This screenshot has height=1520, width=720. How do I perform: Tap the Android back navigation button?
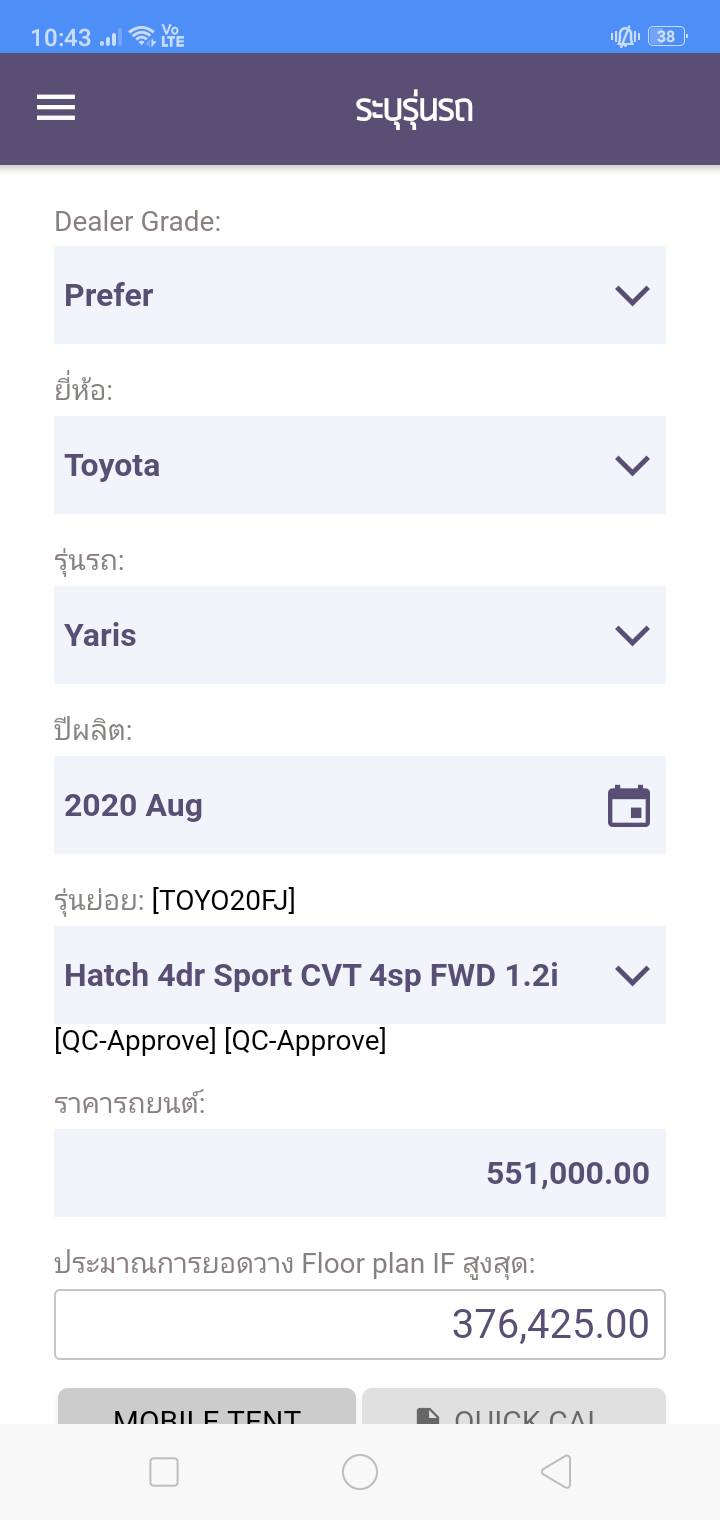click(x=556, y=1472)
